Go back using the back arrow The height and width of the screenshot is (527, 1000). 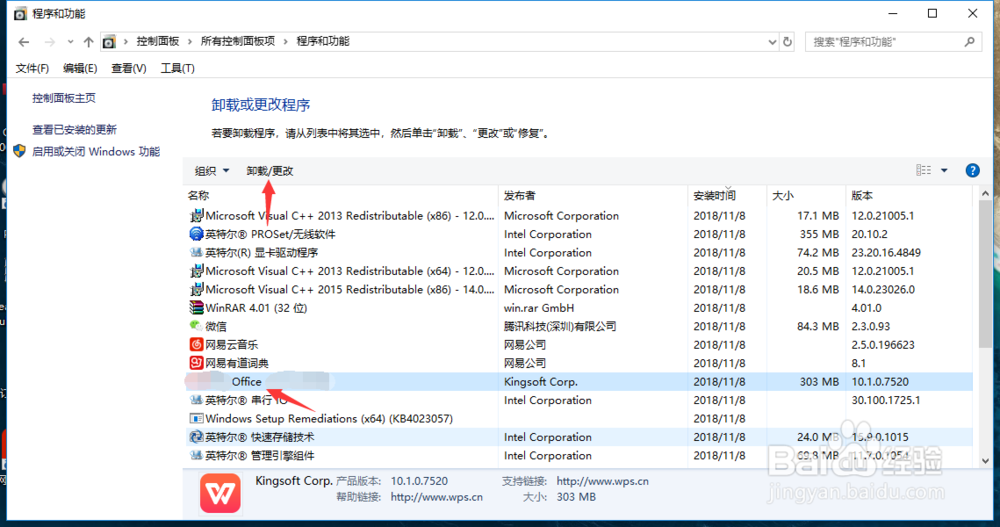(24, 42)
